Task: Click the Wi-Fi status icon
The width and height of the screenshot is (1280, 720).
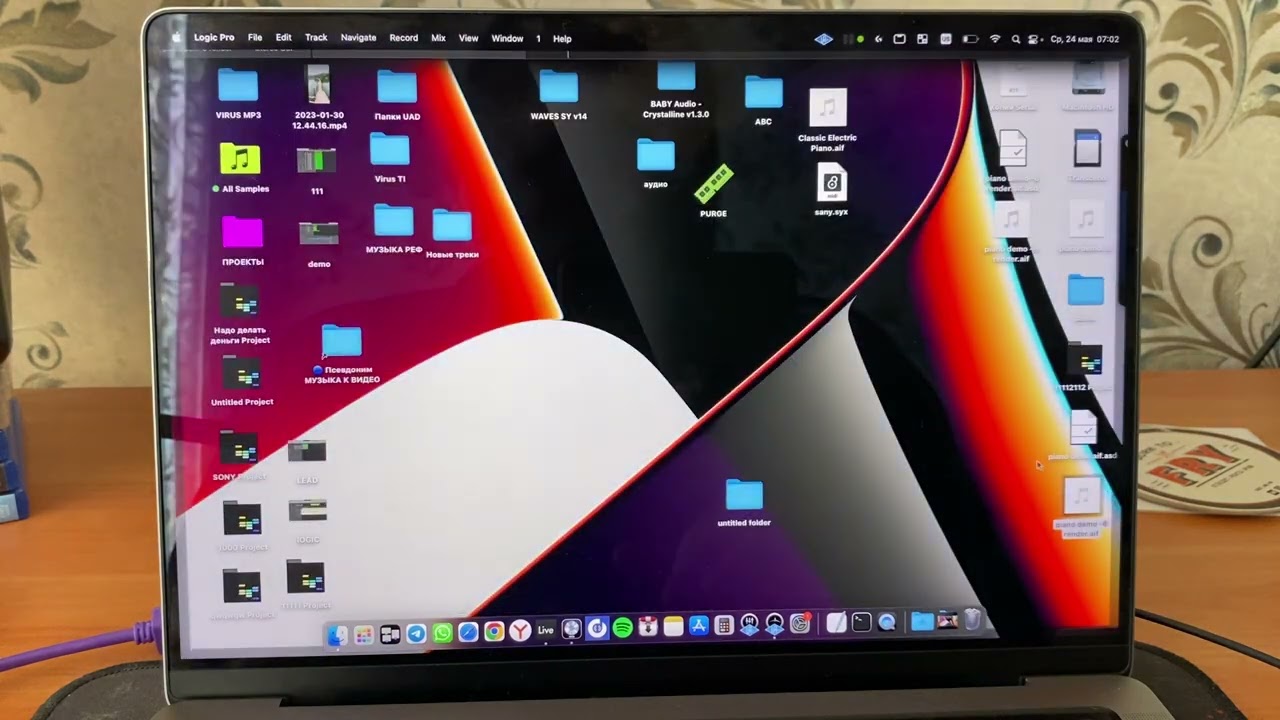Action: pos(995,39)
